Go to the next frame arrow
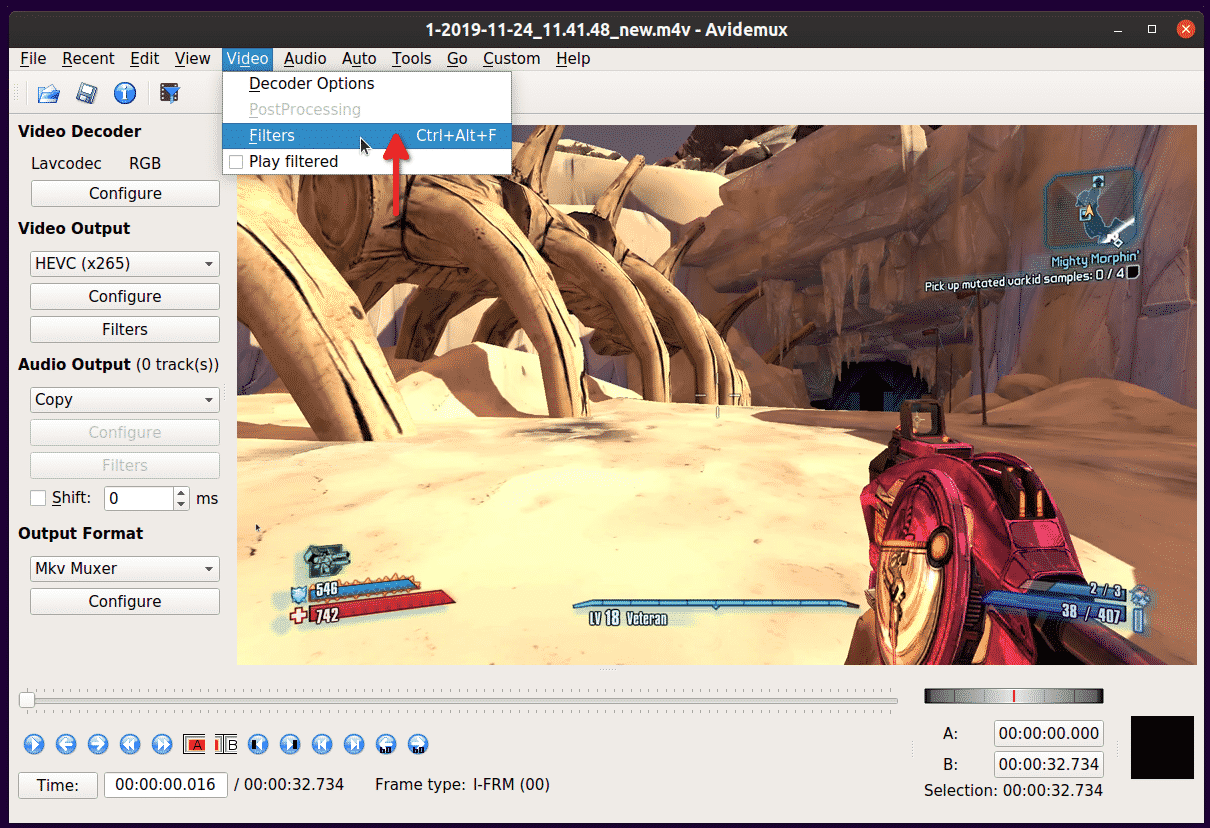 pyautogui.click(x=98, y=744)
